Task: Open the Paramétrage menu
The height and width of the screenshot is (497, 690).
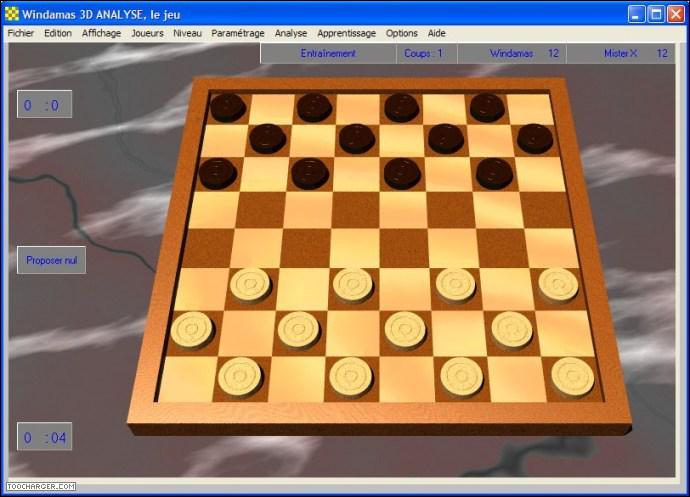Action: tap(238, 33)
